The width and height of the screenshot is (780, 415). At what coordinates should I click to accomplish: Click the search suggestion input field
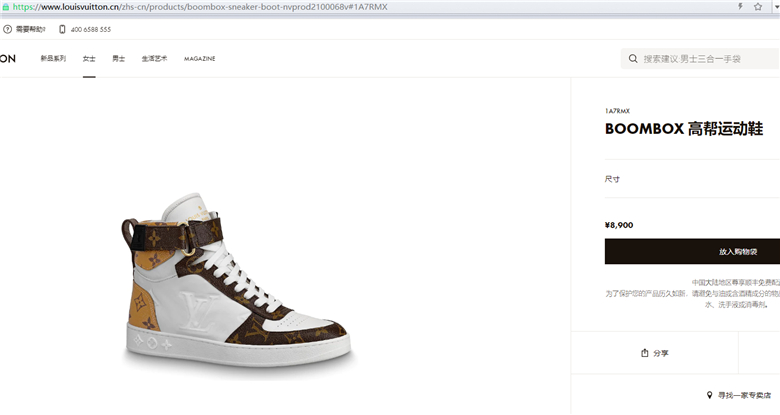click(700, 59)
